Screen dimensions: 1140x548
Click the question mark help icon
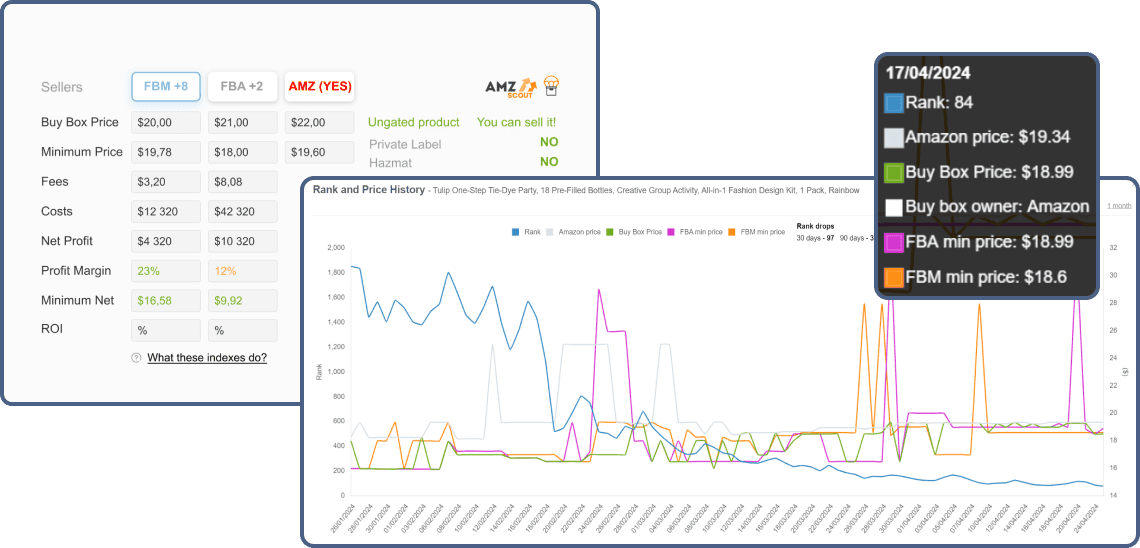tap(136, 358)
